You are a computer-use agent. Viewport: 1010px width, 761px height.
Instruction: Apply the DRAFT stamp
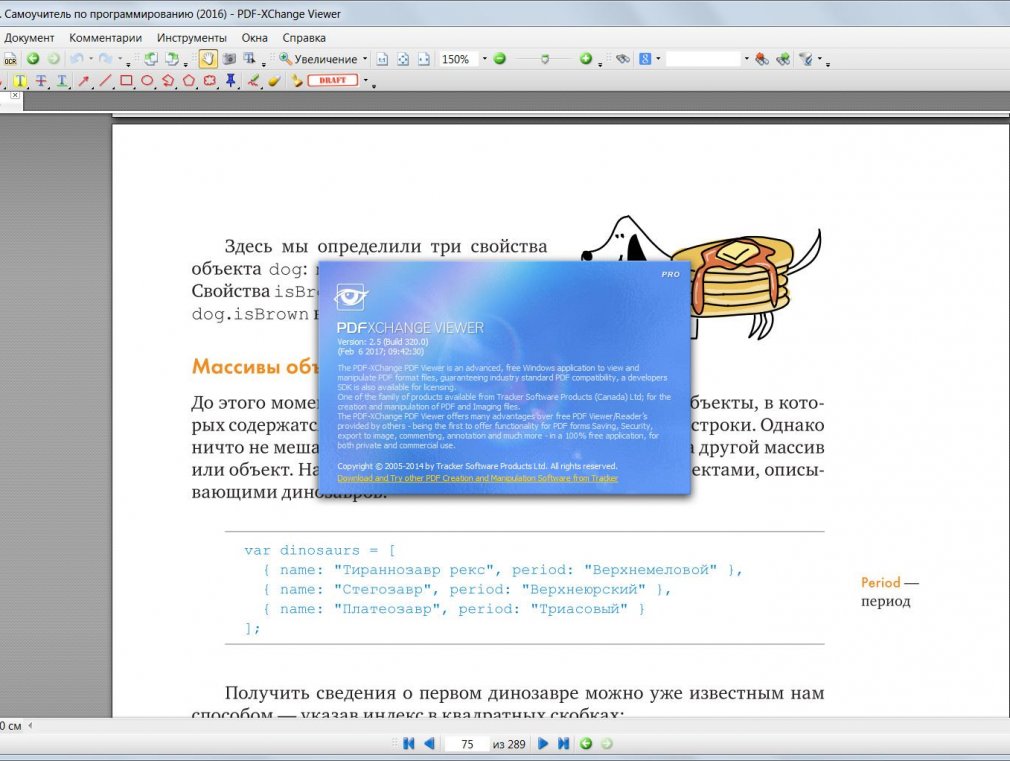click(333, 81)
